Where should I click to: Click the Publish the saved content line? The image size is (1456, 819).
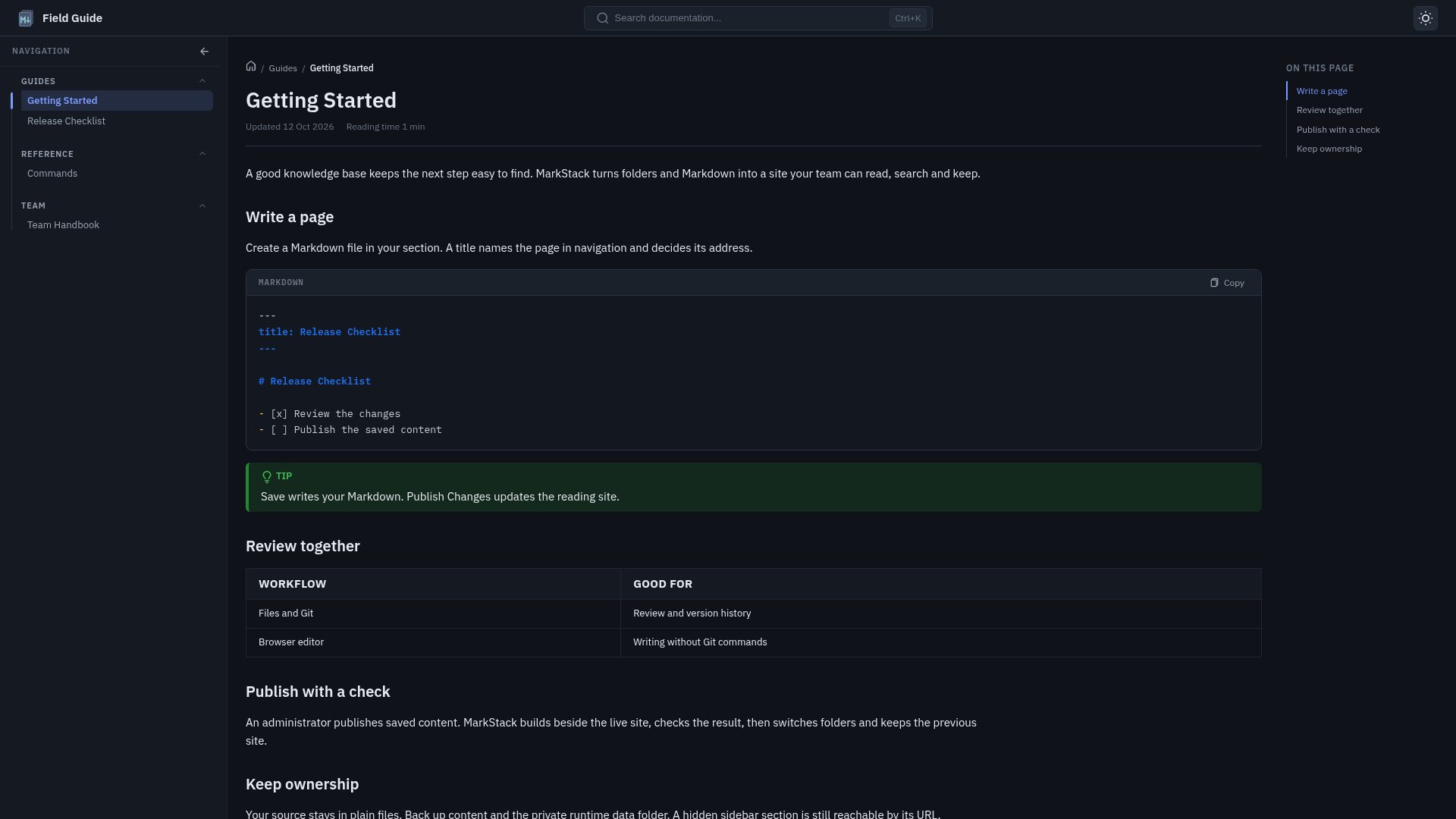[350, 430]
